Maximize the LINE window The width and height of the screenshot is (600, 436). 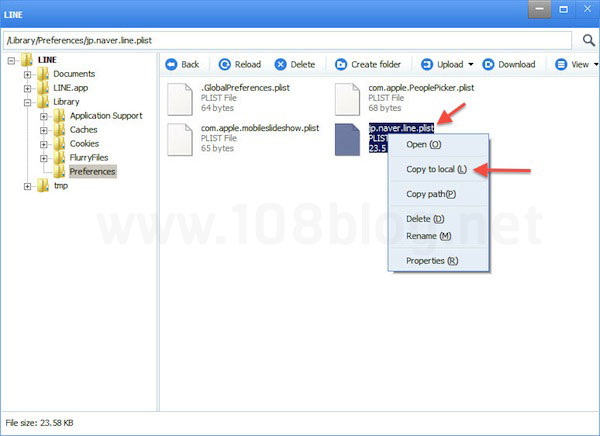[563, 9]
